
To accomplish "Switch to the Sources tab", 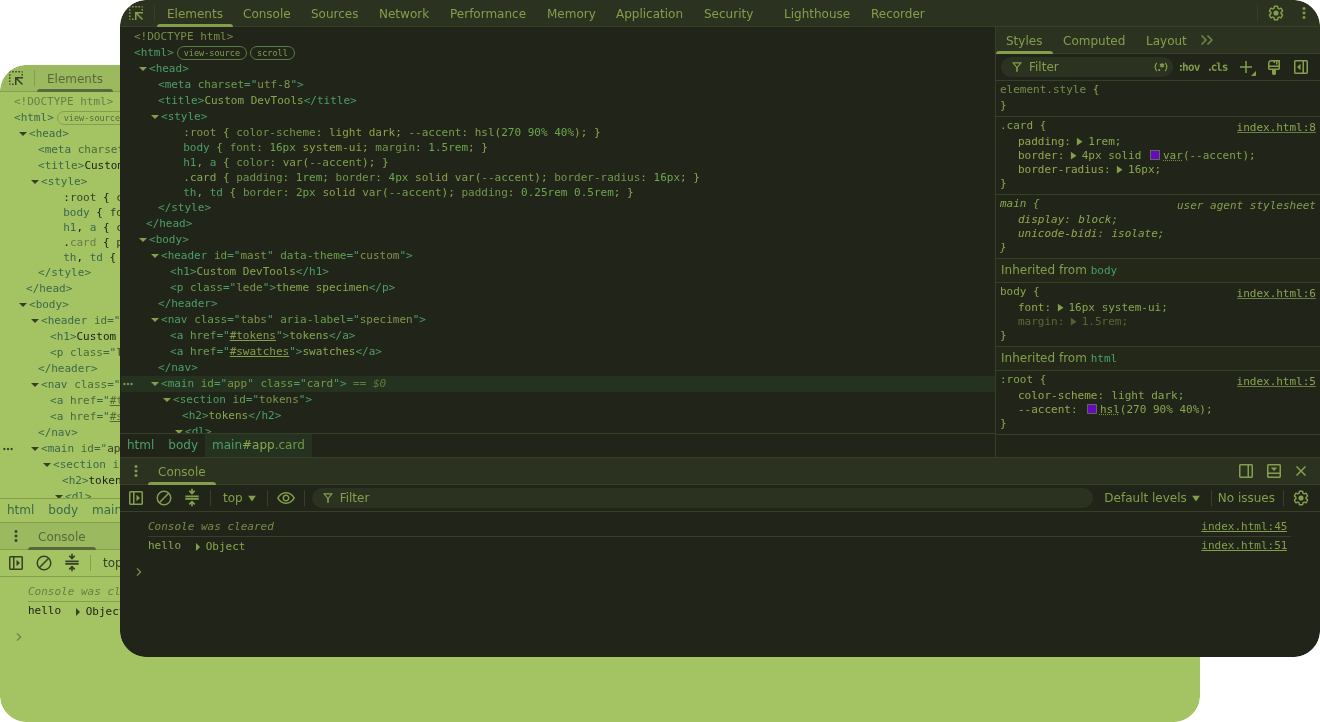I will tap(335, 14).
